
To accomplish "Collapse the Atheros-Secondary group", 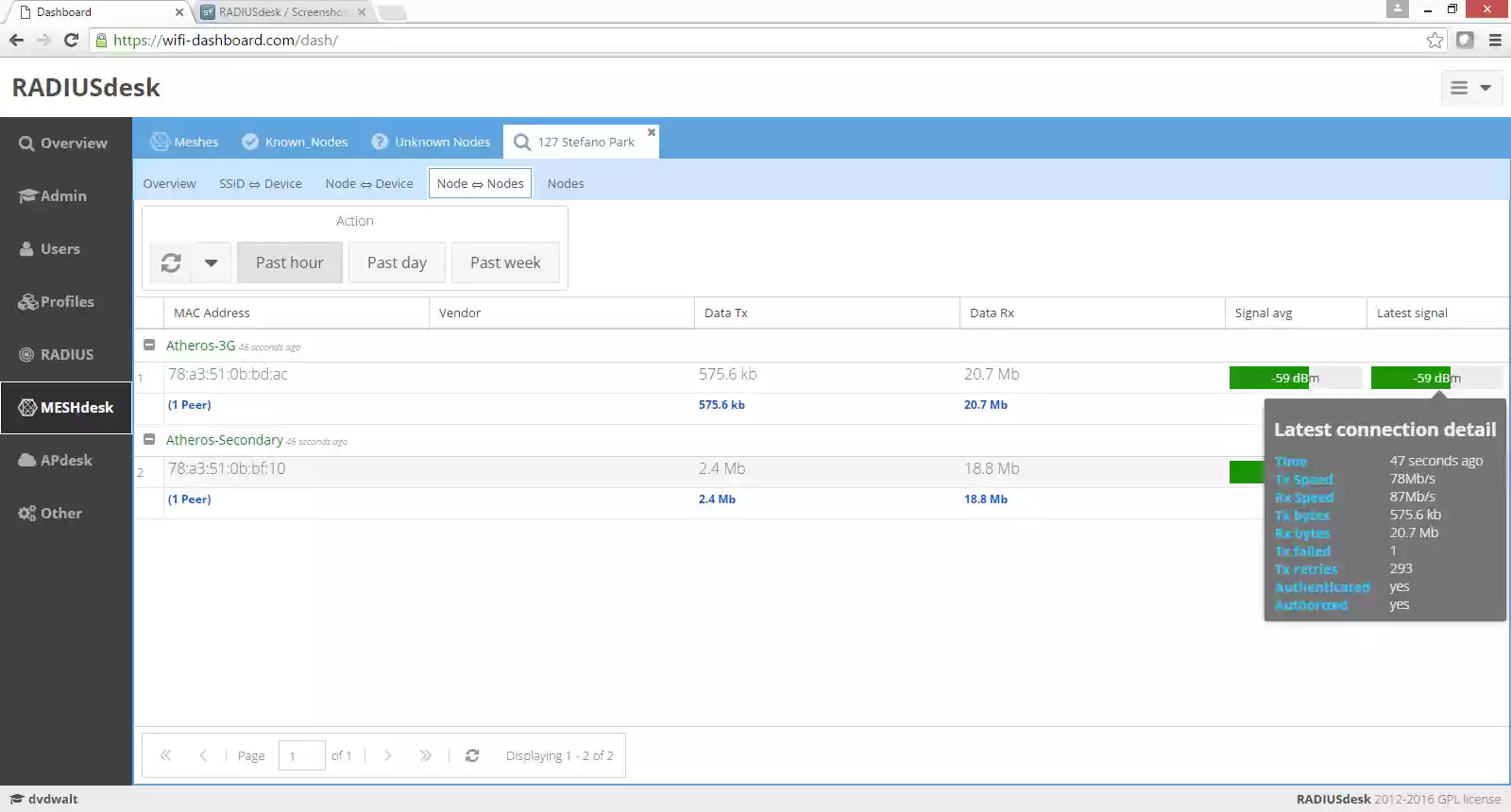I will click(149, 440).
